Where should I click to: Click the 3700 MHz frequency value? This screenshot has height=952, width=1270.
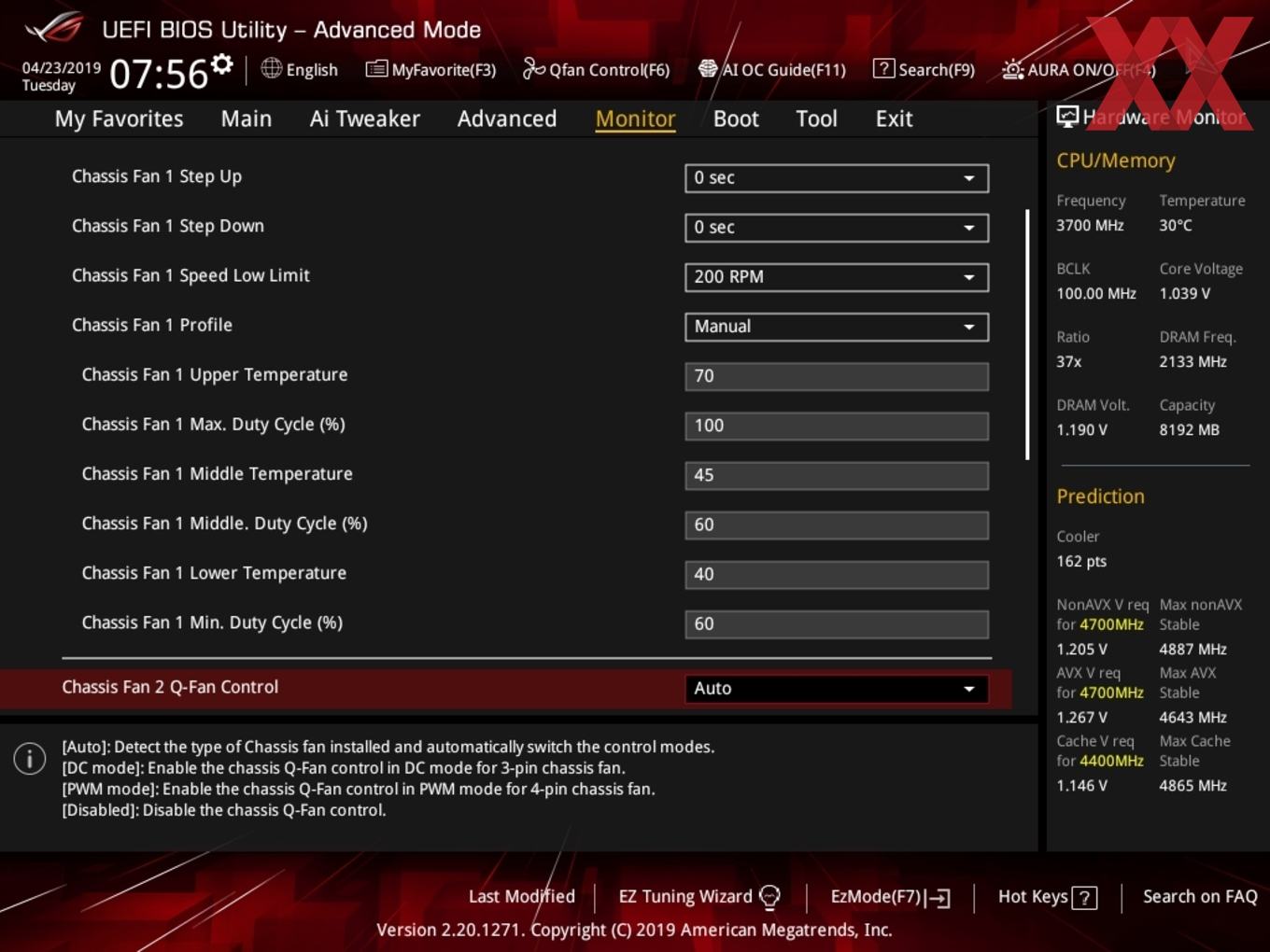pyautogui.click(x=1090, y=225)
